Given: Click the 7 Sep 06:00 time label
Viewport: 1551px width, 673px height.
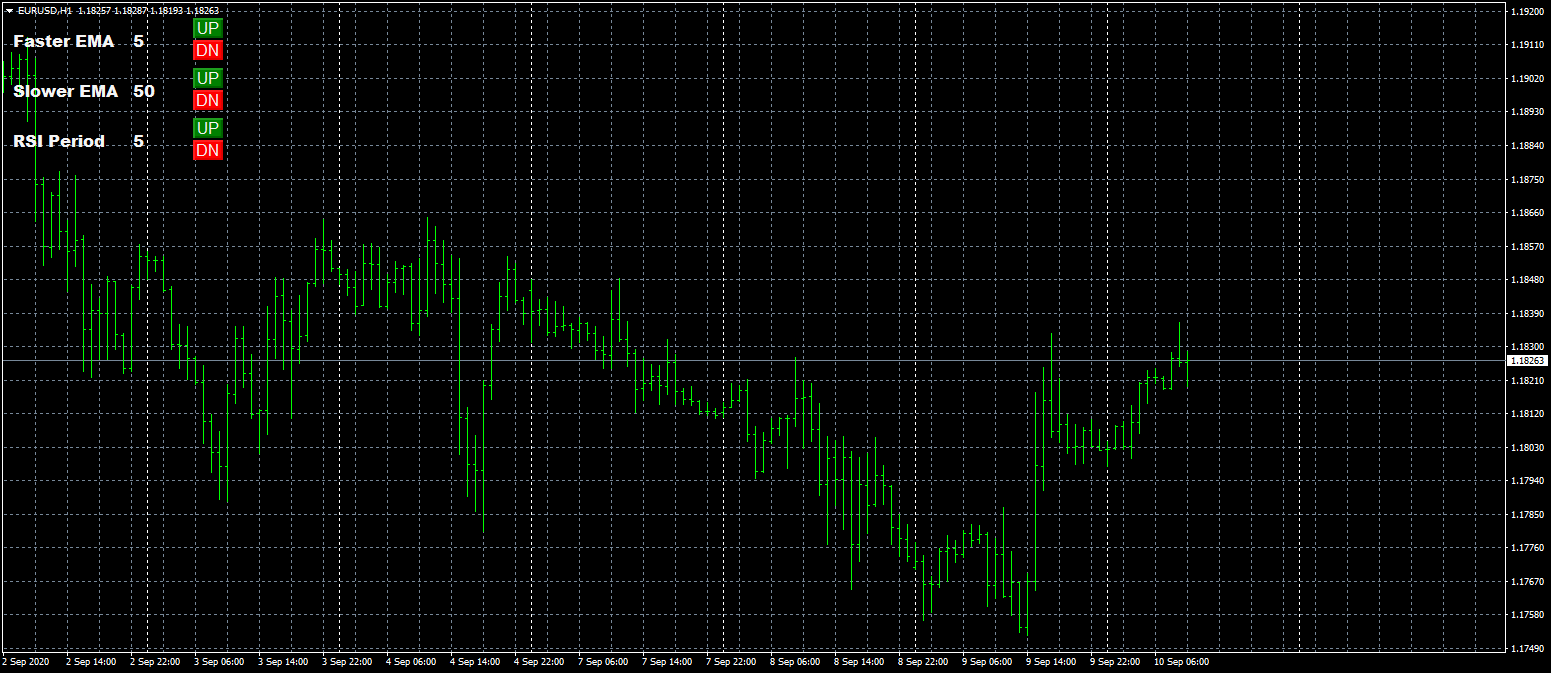Looking at the screenshot, I should pos(602,661).
